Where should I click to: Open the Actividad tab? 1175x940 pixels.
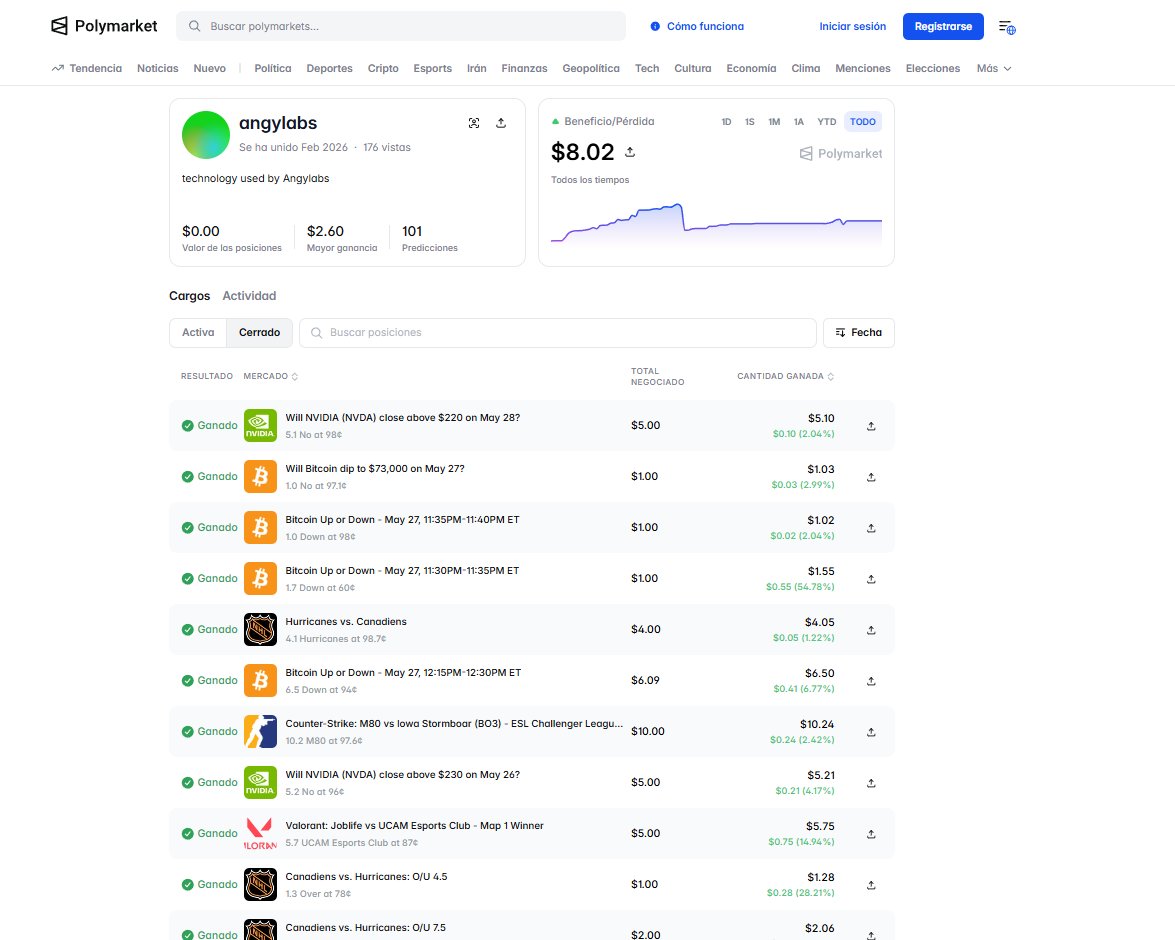tap(249, 296)
